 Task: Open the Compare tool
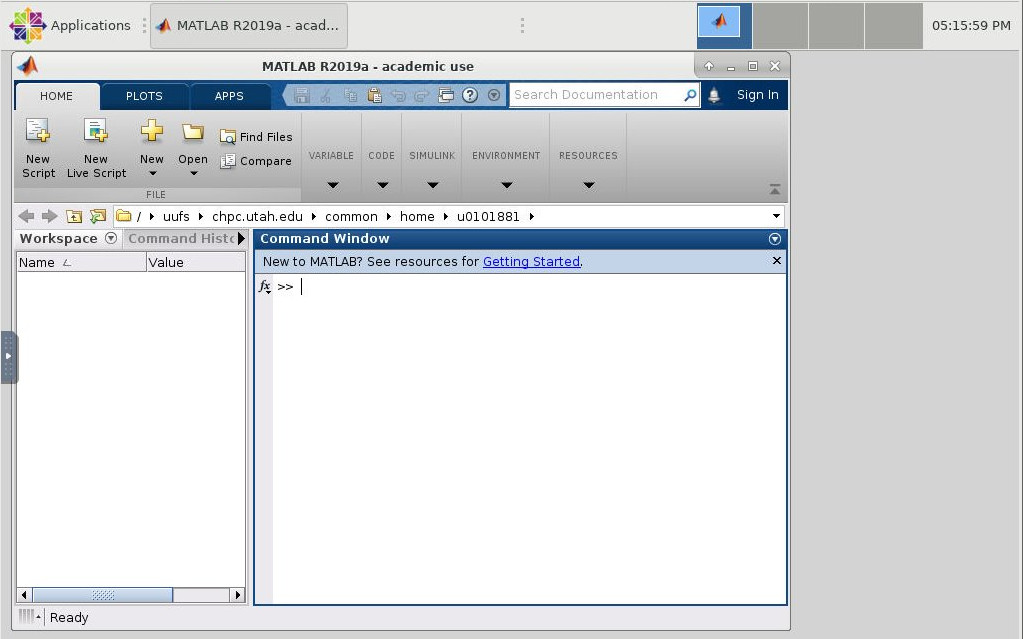(256, 161)
